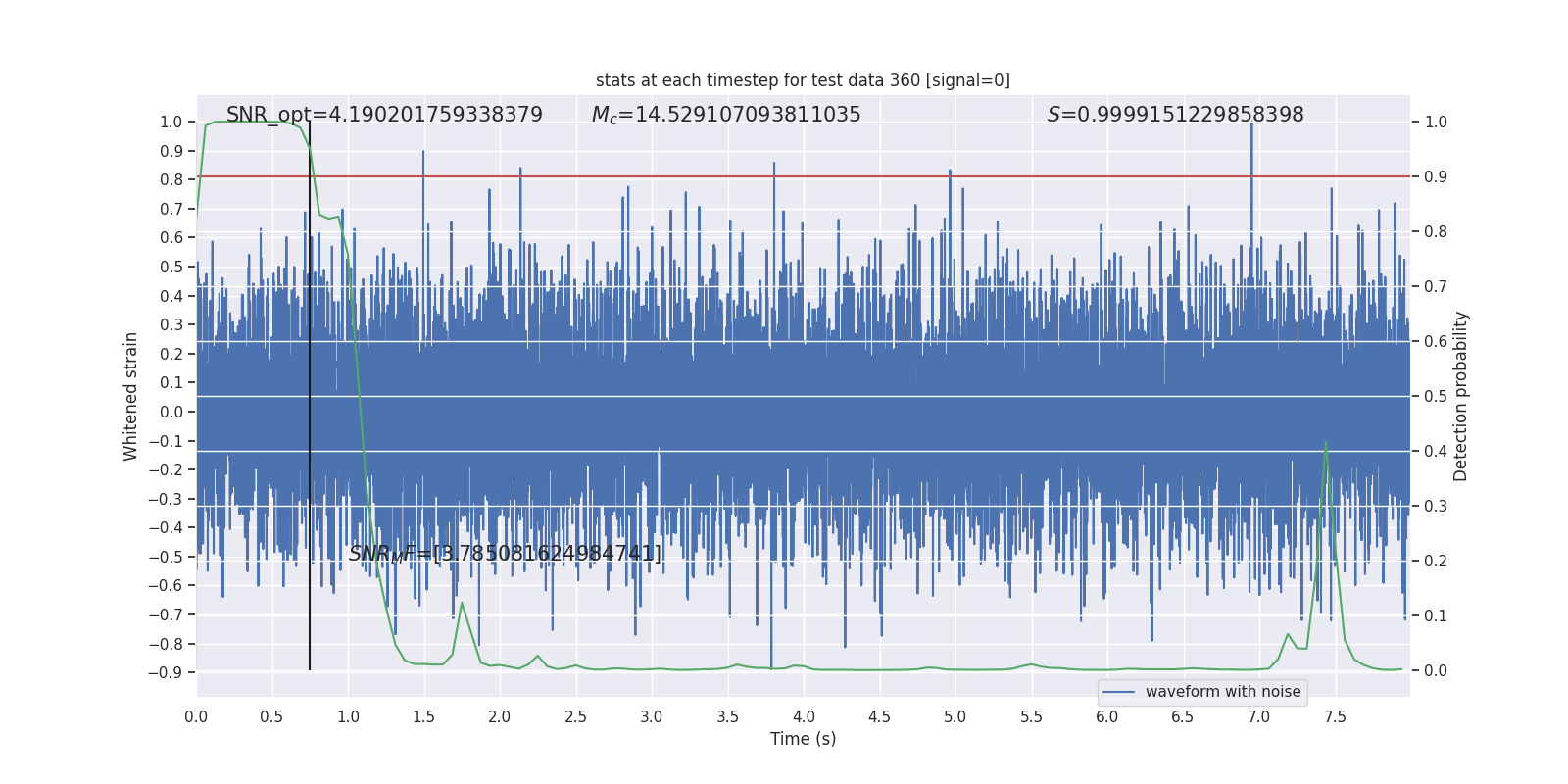Select the 2.0 time axis tick label

[500, 717]
